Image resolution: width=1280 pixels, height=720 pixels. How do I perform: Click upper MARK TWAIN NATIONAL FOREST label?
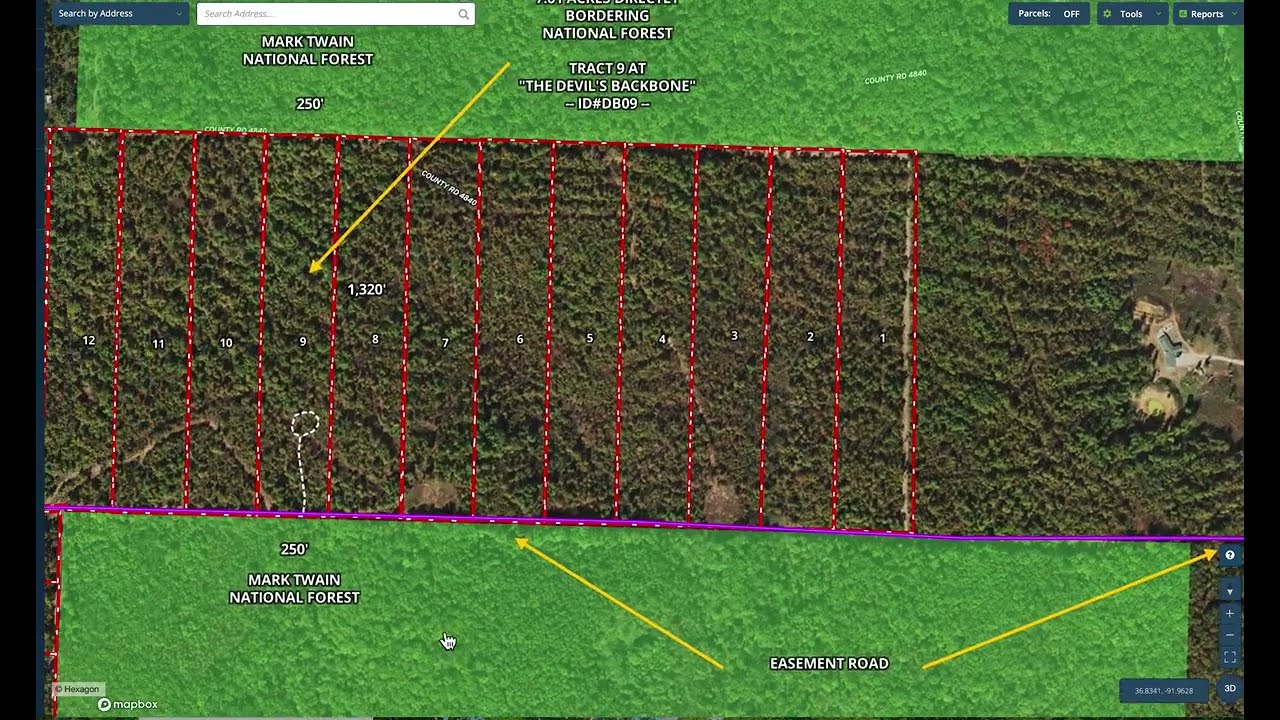click(x=308, y=50)
